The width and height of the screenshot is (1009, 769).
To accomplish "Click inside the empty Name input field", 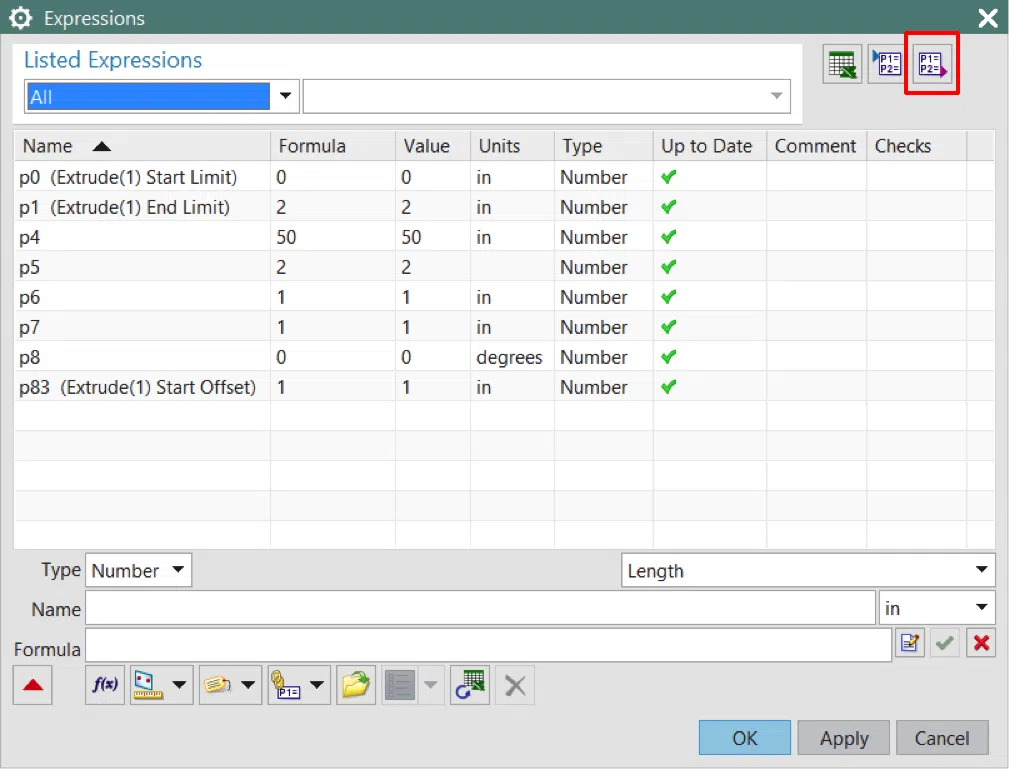I will tap(480, 607).
